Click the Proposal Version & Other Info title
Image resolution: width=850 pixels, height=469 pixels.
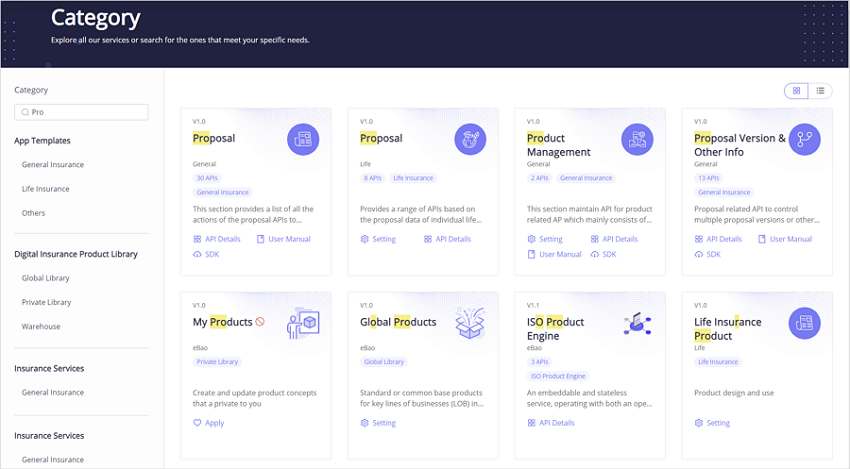click(739, 145)
